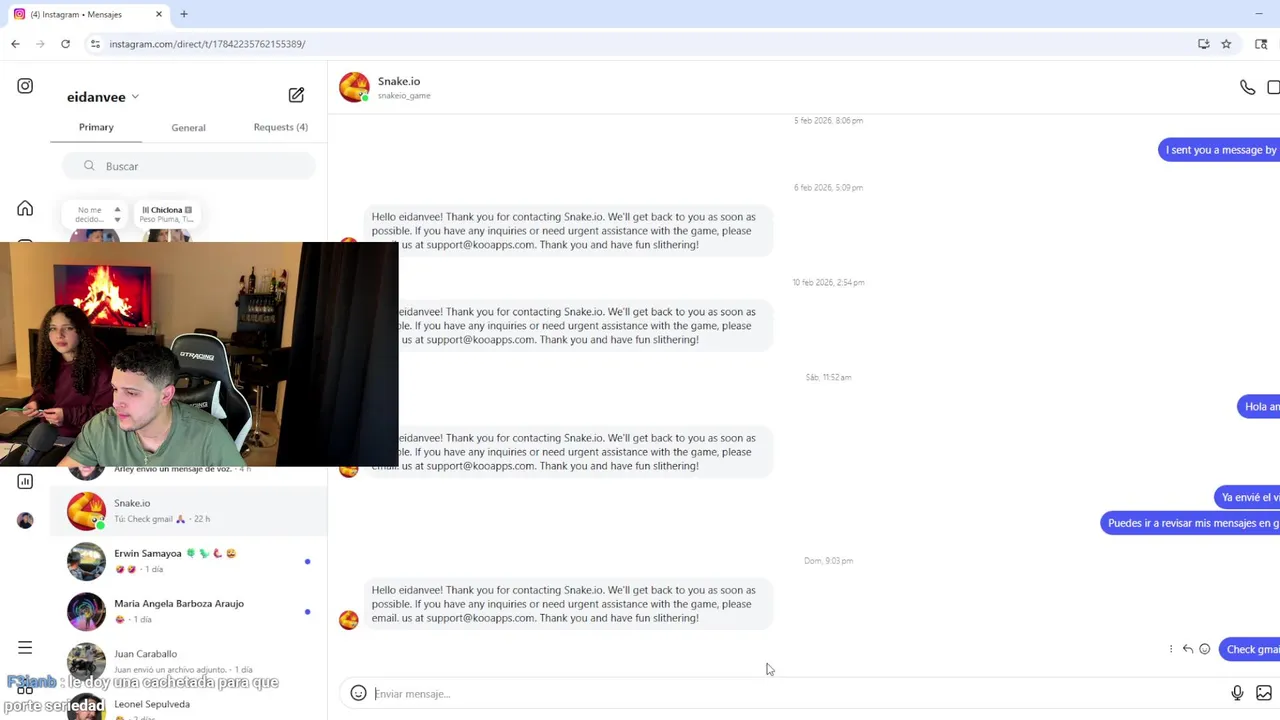1280x720 pixels.
Task: Select the 'Hola' sent message bubble
Action: (1258, 407)
